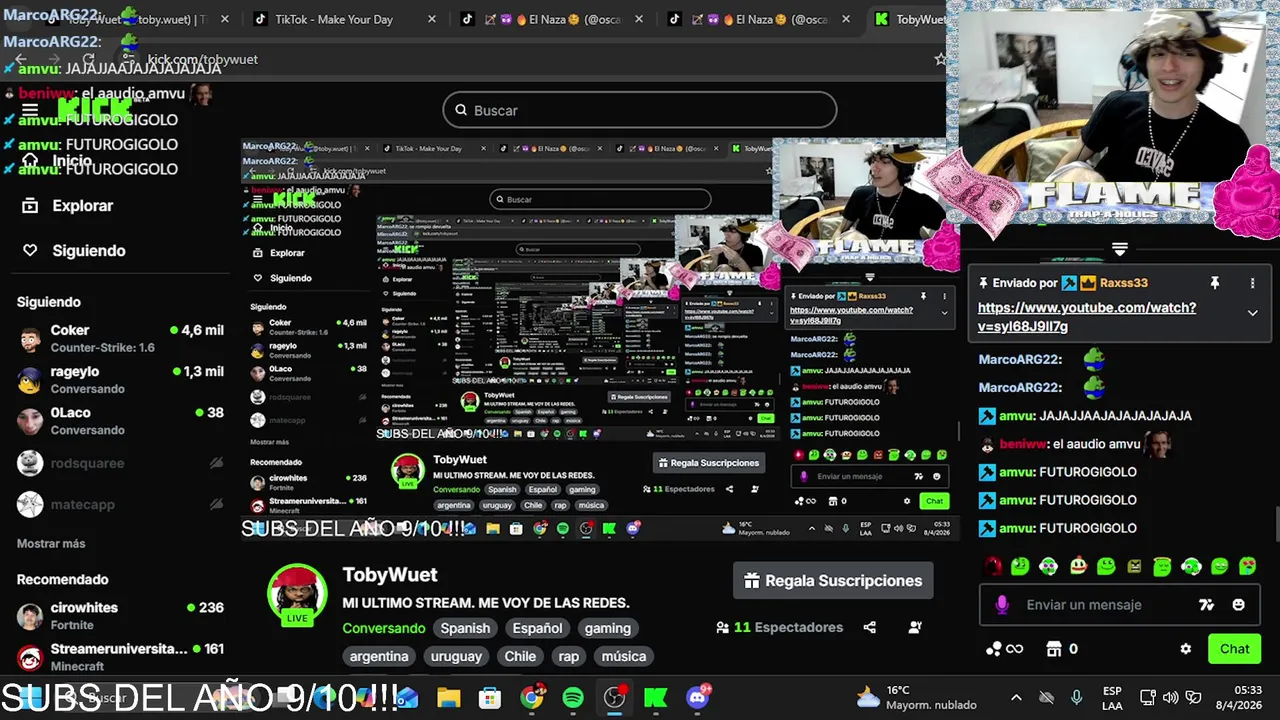Open the pinned YouTube link
The image size is (1280, 720).
pos(1086,317)
